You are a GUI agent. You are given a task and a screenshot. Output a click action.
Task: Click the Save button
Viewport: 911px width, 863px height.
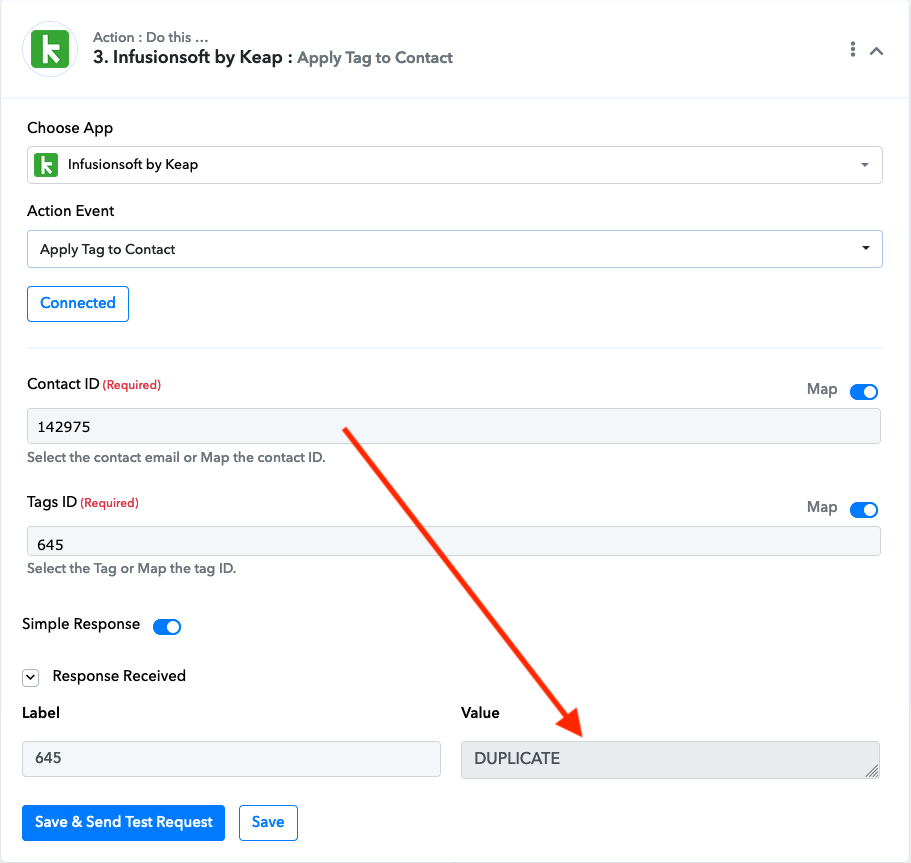pos(268,822)
